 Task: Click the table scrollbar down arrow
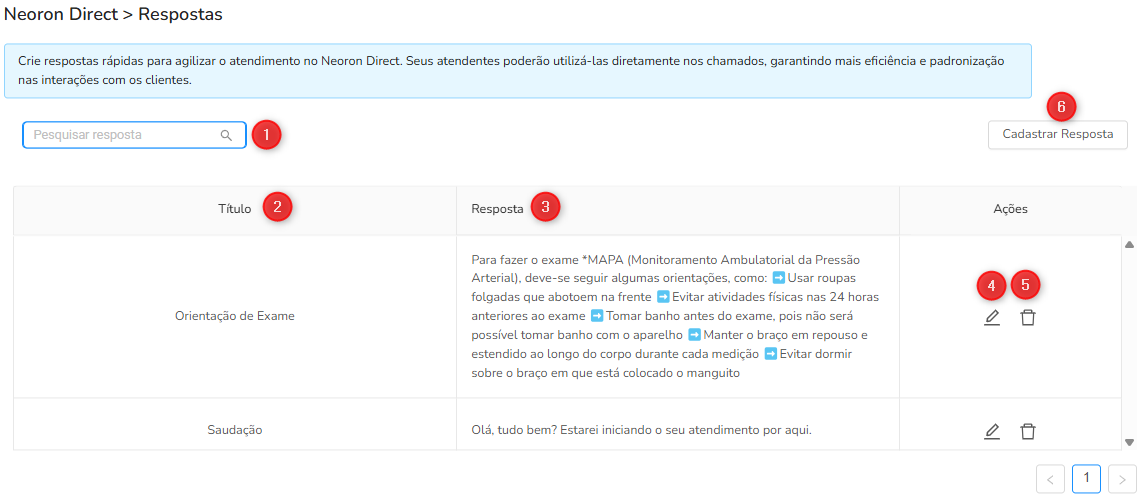point(1130,442)
